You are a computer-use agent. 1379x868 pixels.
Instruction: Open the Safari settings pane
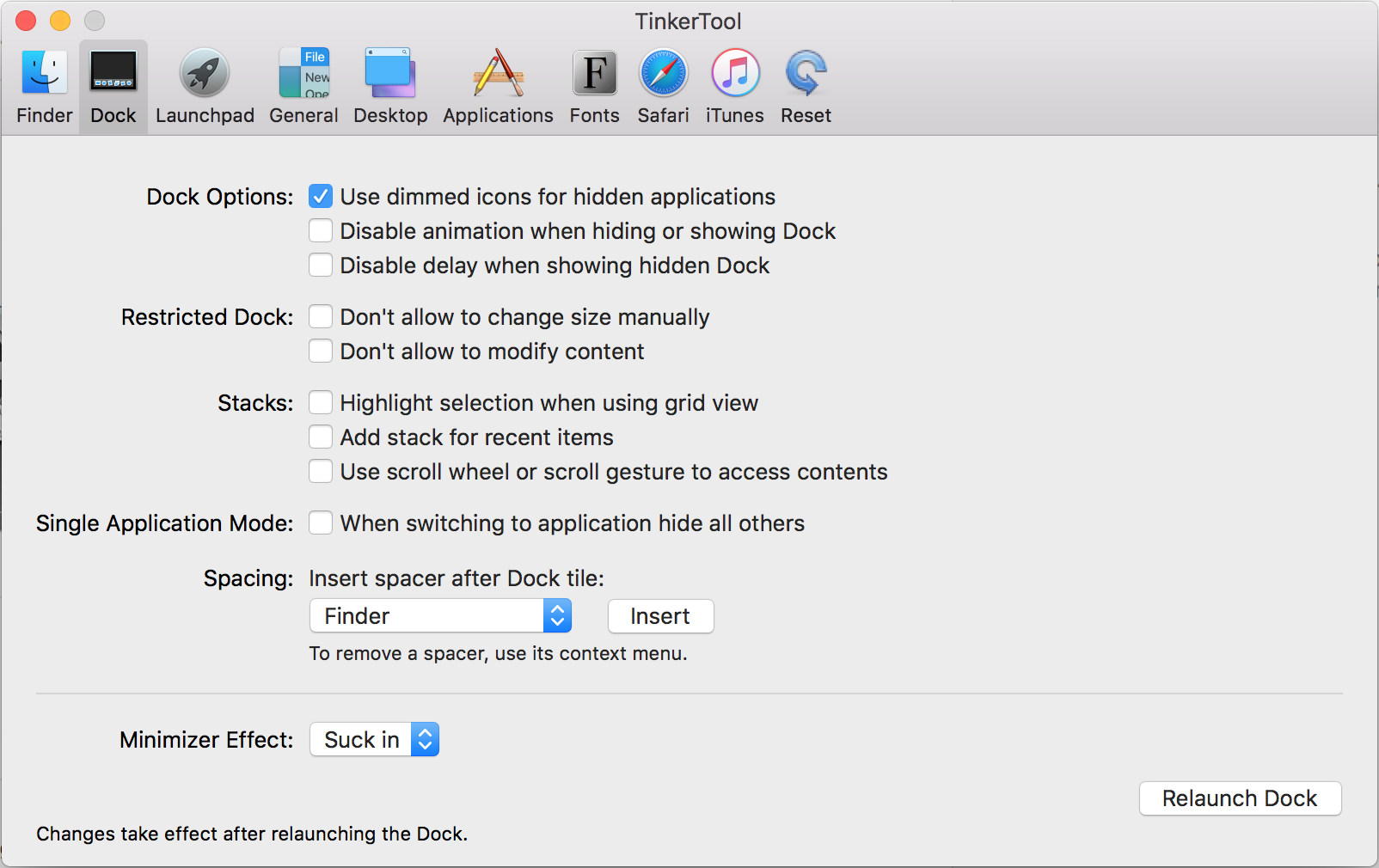click(x=662, y=82)
